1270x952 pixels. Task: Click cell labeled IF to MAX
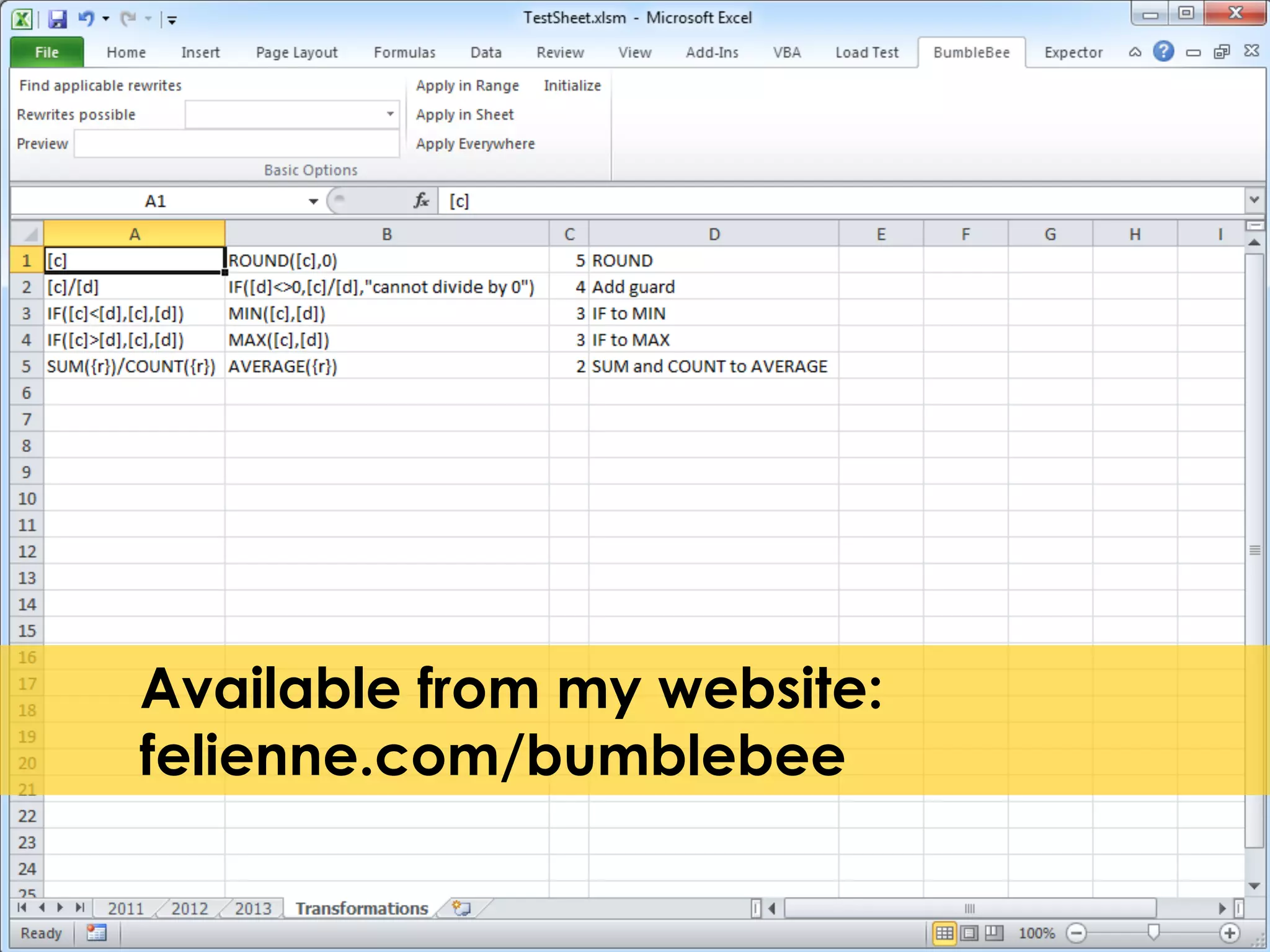714,340
